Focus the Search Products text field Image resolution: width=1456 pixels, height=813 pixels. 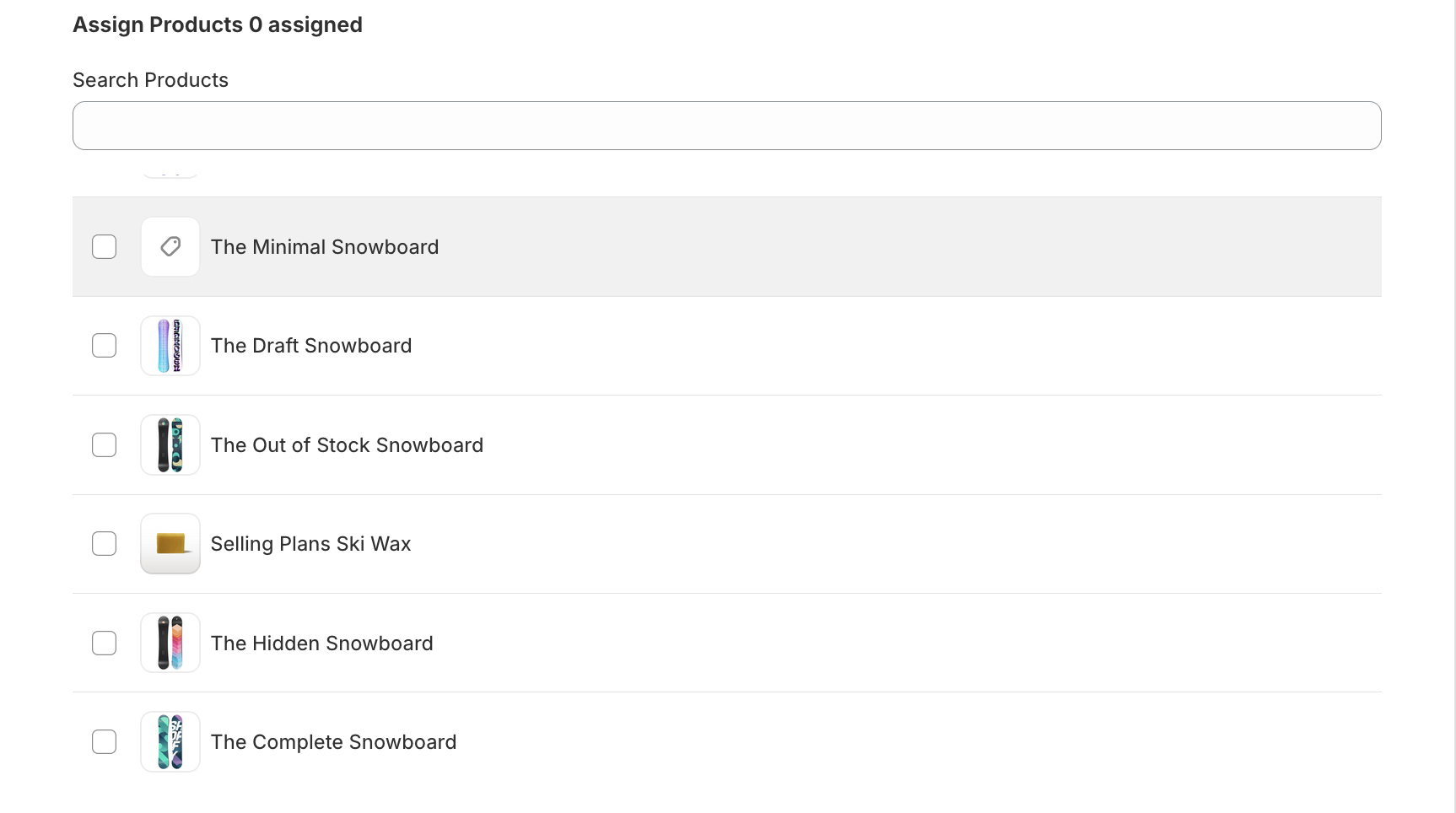pos(726,126)
